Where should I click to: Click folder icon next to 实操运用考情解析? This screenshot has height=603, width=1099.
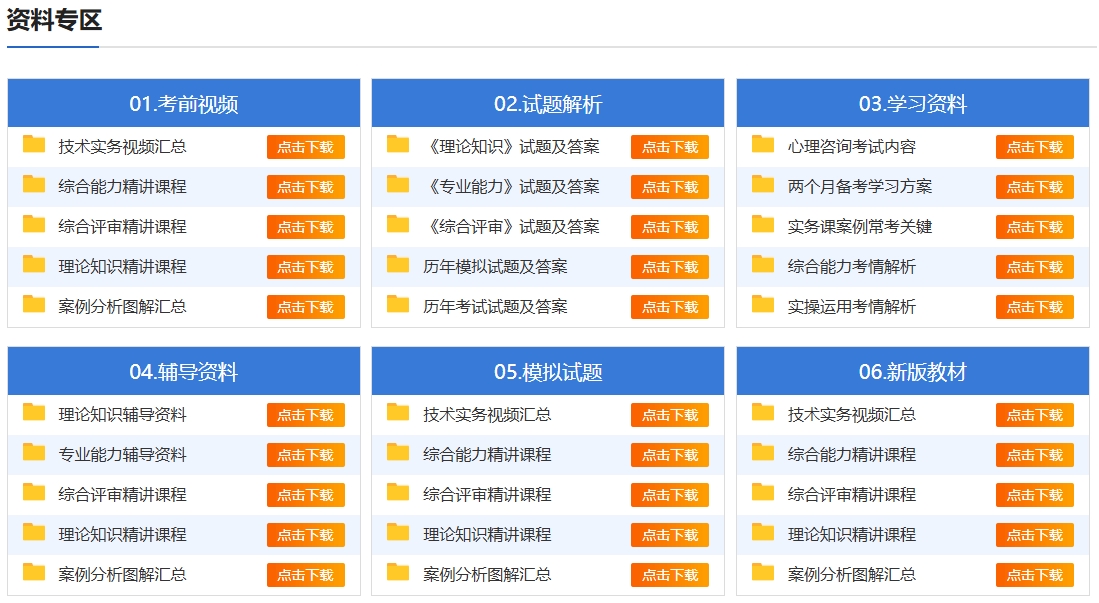763,305
